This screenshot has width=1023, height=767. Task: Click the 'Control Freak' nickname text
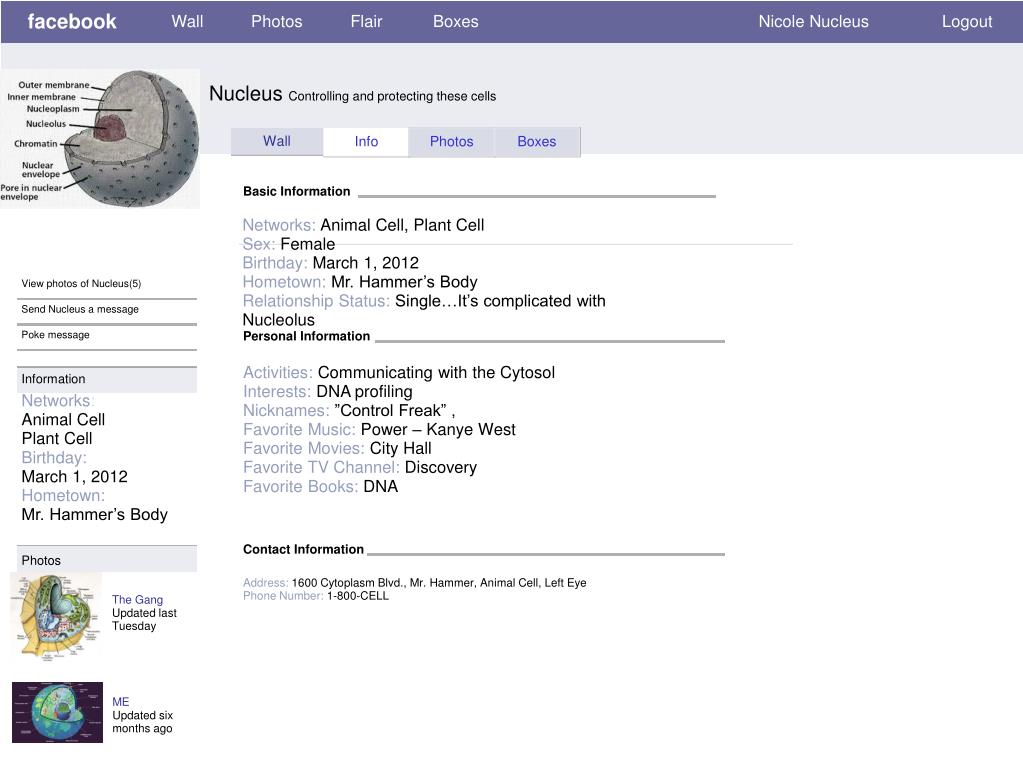[x=390, y=410]
